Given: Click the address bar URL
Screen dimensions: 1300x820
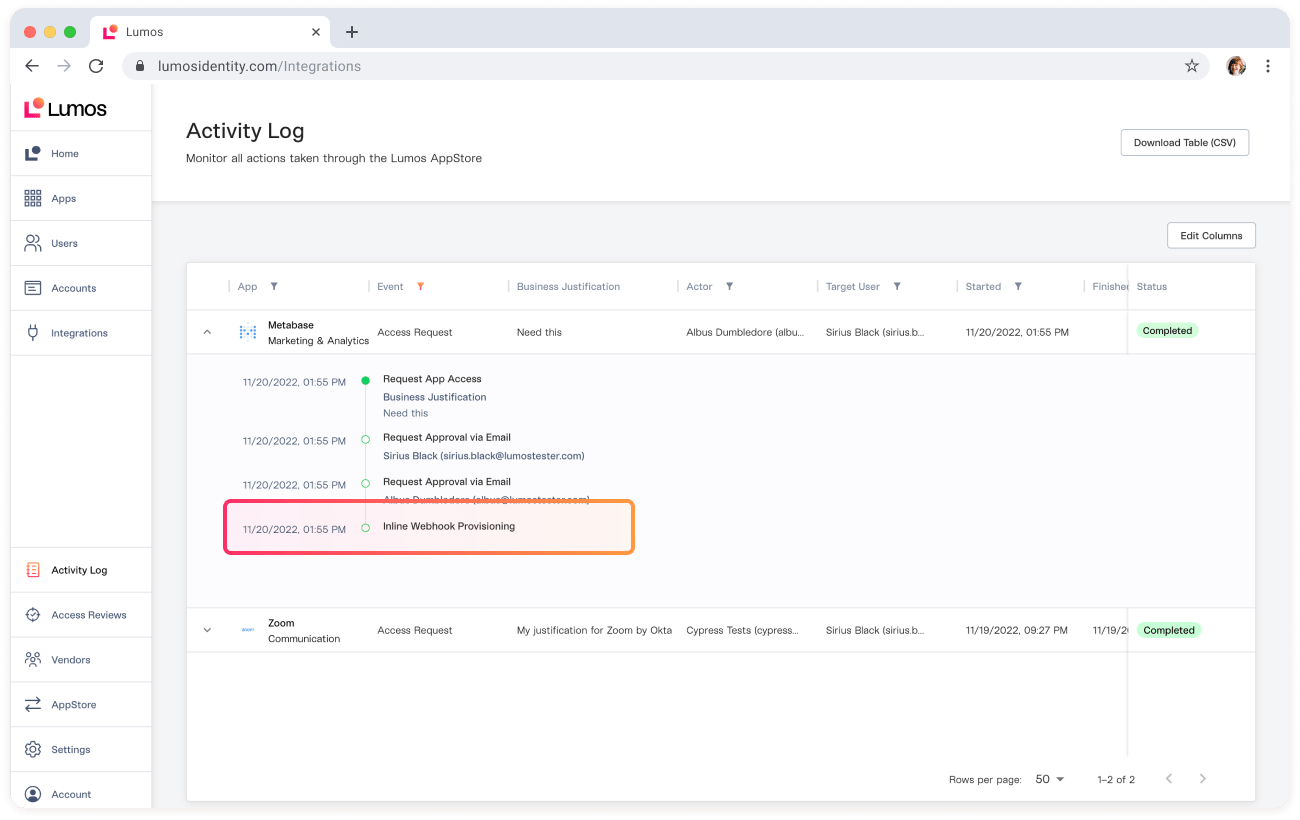Looking at the screenshot, I should [x=259, y=66].
